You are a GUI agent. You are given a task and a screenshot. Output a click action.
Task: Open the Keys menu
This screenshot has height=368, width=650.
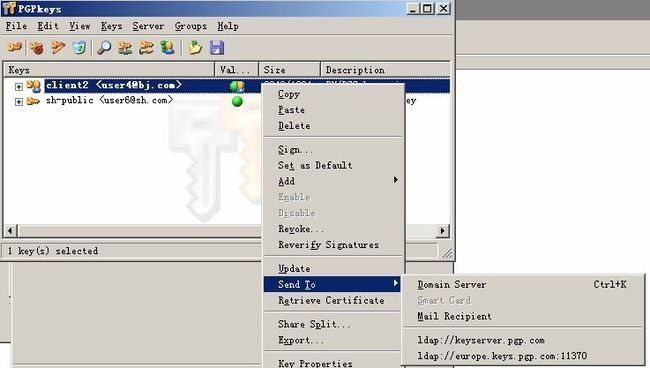click(112, 26)
